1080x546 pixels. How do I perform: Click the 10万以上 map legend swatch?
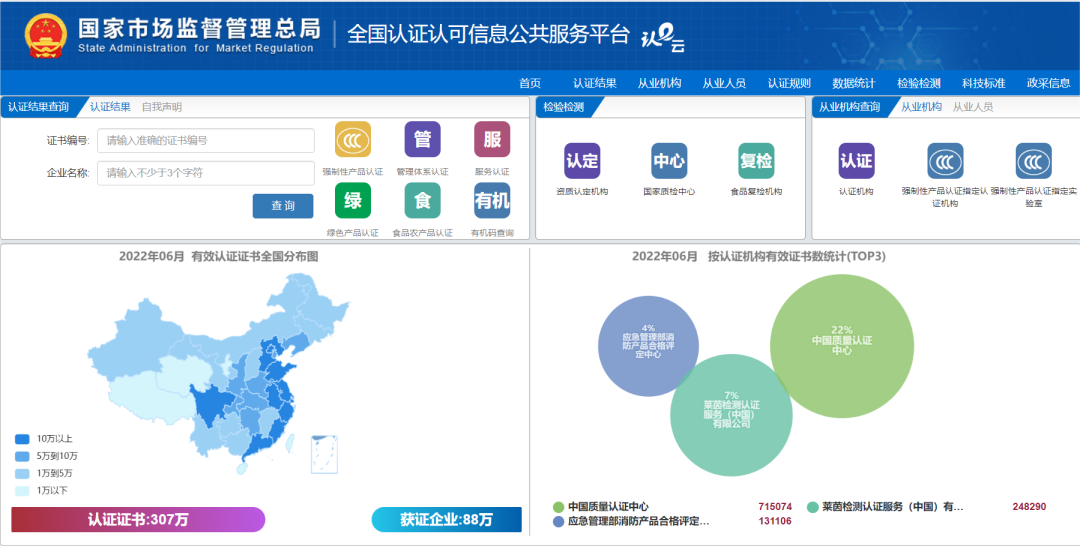coord(23,439)
